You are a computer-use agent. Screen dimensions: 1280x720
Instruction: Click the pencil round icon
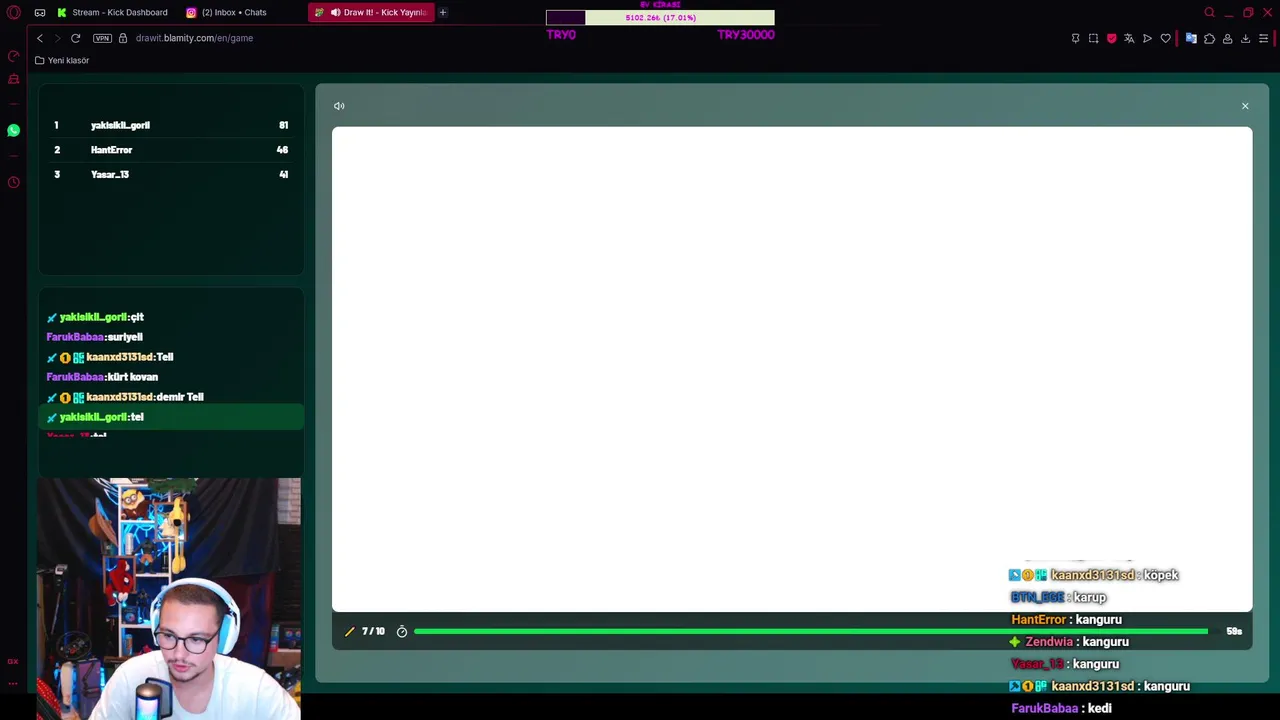349,631
